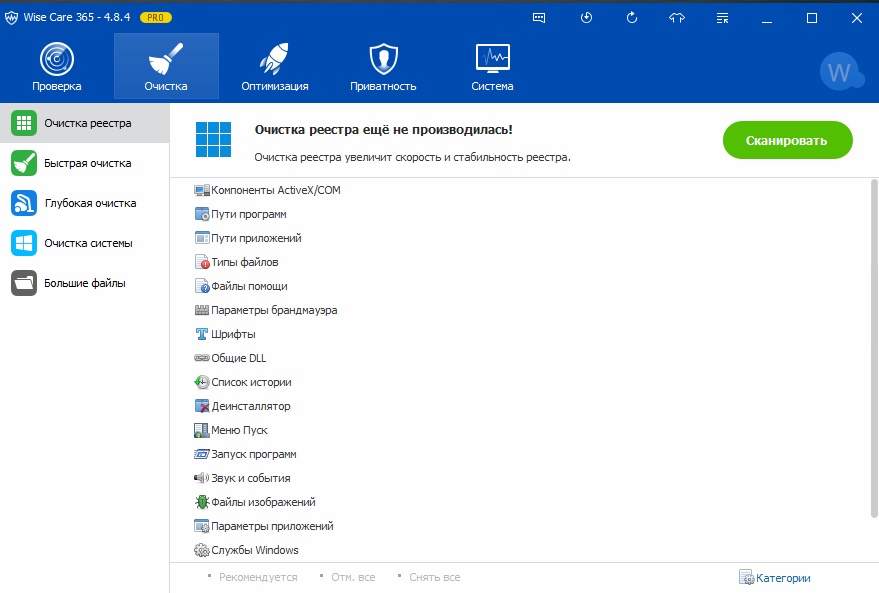Open the main menu list icon
The width and height of the screenshot is (879, 593).
point(722,18)
